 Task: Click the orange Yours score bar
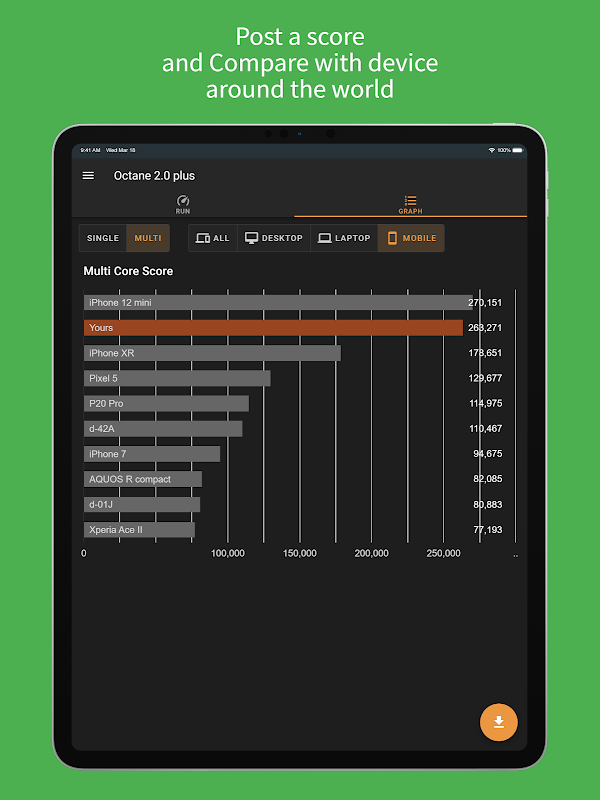pos(273,328)
